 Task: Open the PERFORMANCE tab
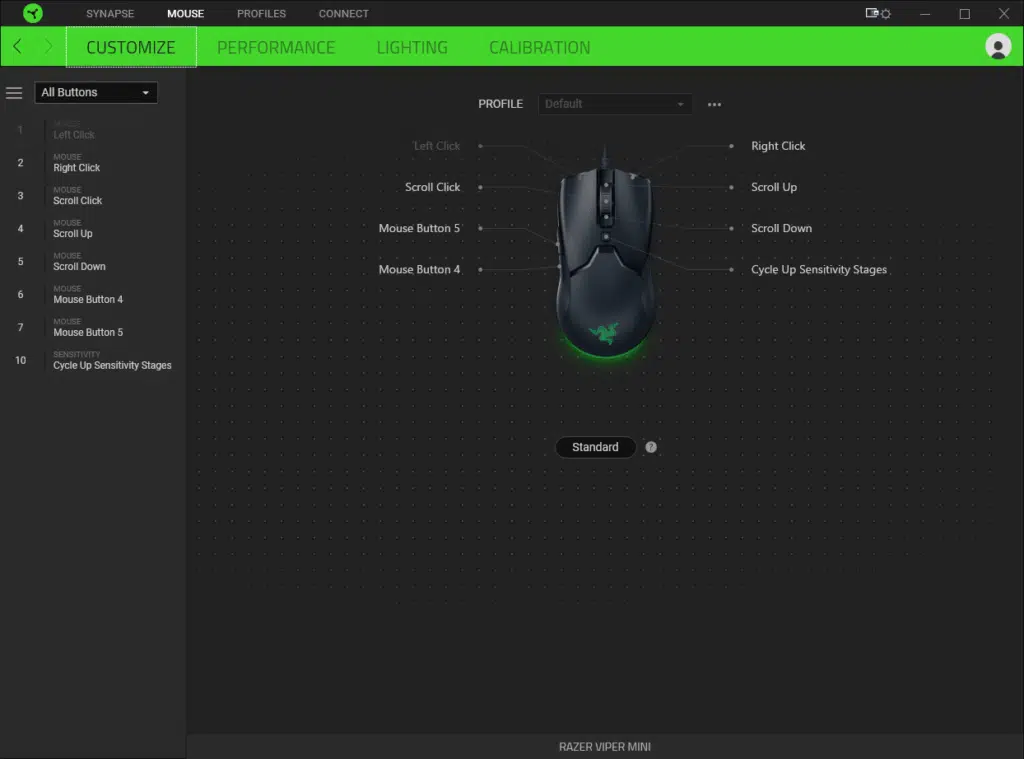[x=276, y=47]
